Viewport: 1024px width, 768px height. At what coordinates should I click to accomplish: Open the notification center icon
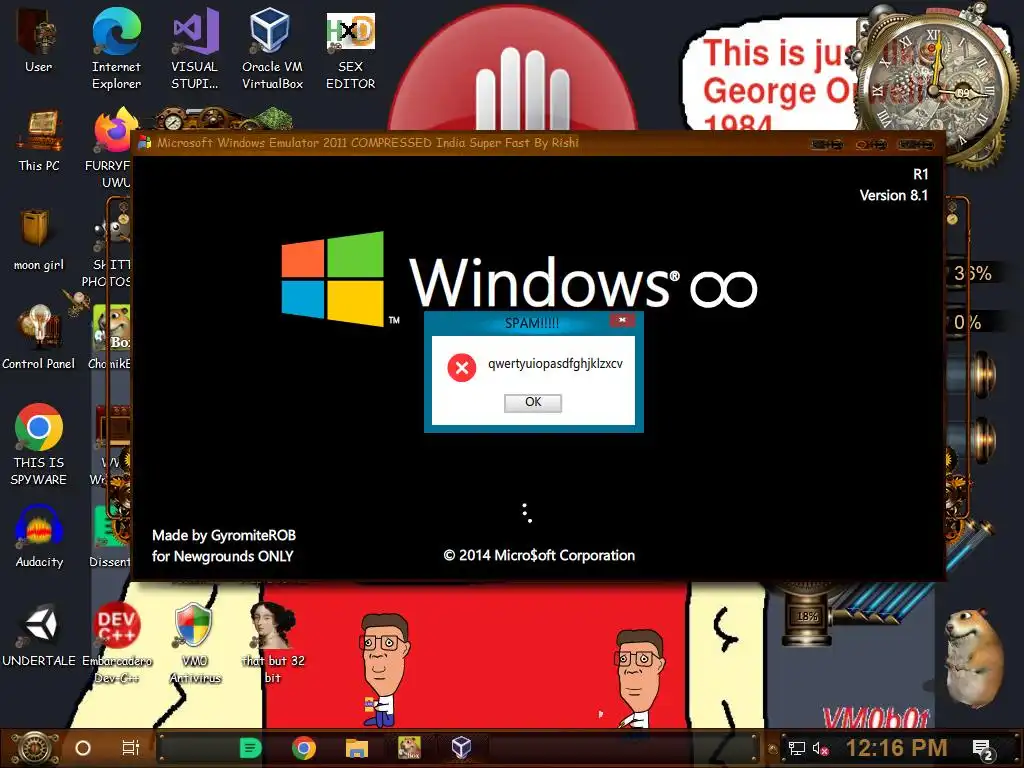tap(982, 749)
